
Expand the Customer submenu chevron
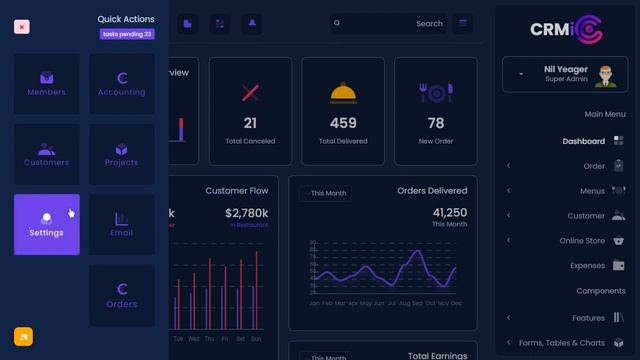tap(509, 216)
